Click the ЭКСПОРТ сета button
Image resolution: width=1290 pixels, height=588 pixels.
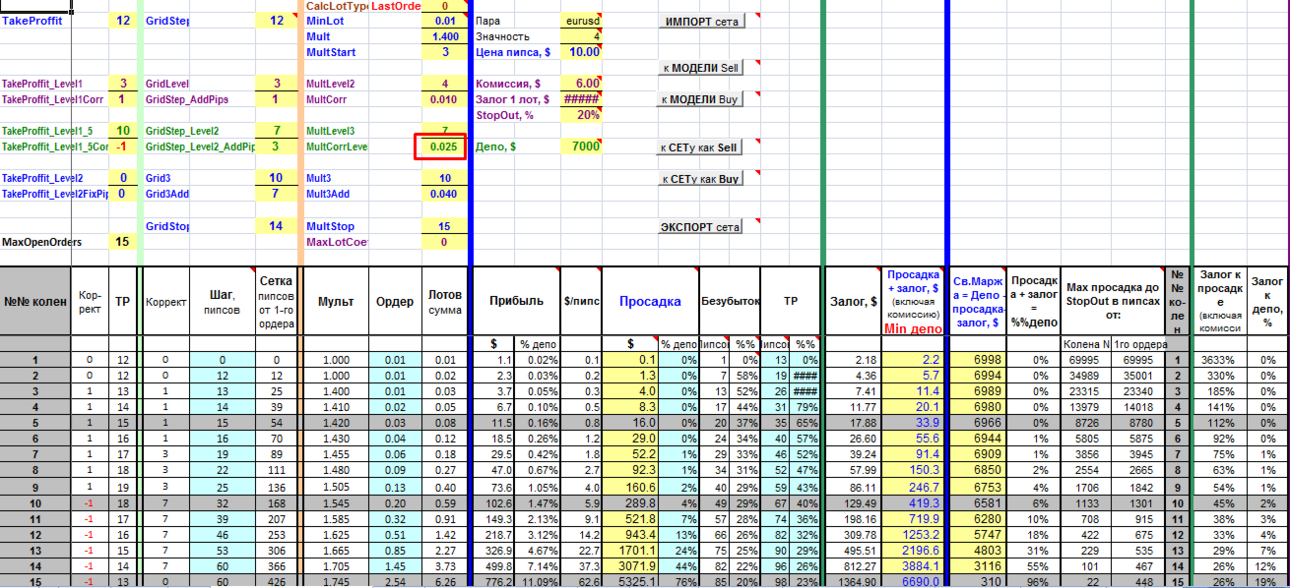[702, 226]
